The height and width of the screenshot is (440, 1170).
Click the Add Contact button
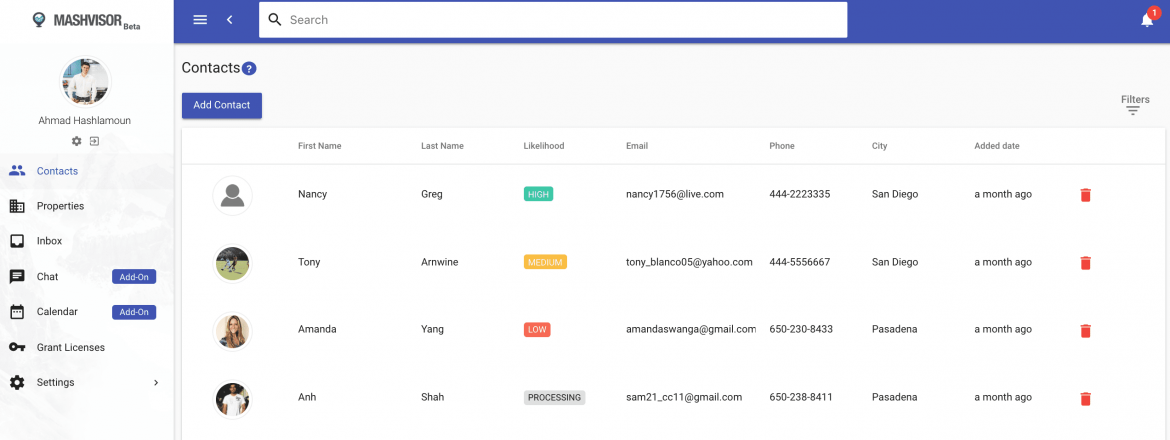[x=221, y=105]
